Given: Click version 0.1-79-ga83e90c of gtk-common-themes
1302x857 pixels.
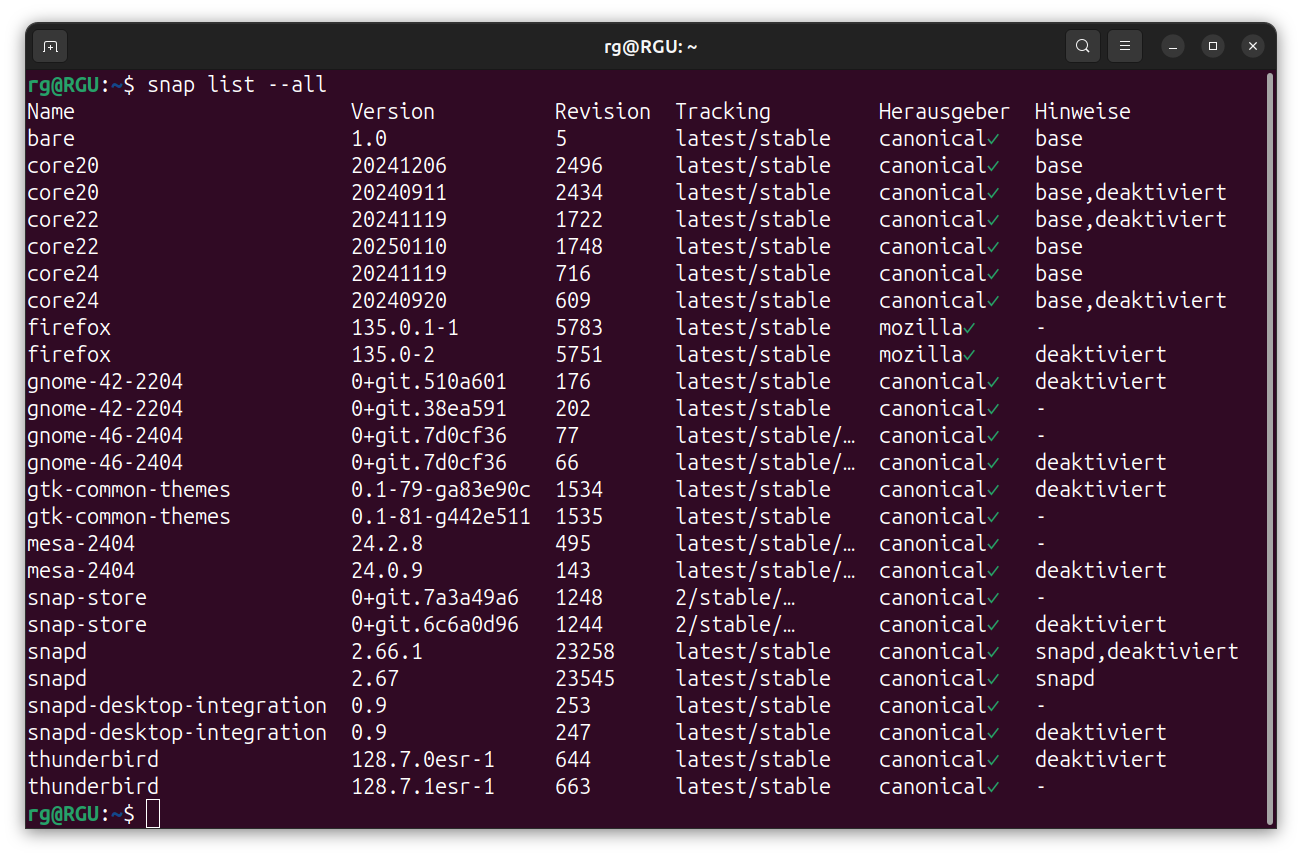Looking at the screenshot, I should point(441,490).
